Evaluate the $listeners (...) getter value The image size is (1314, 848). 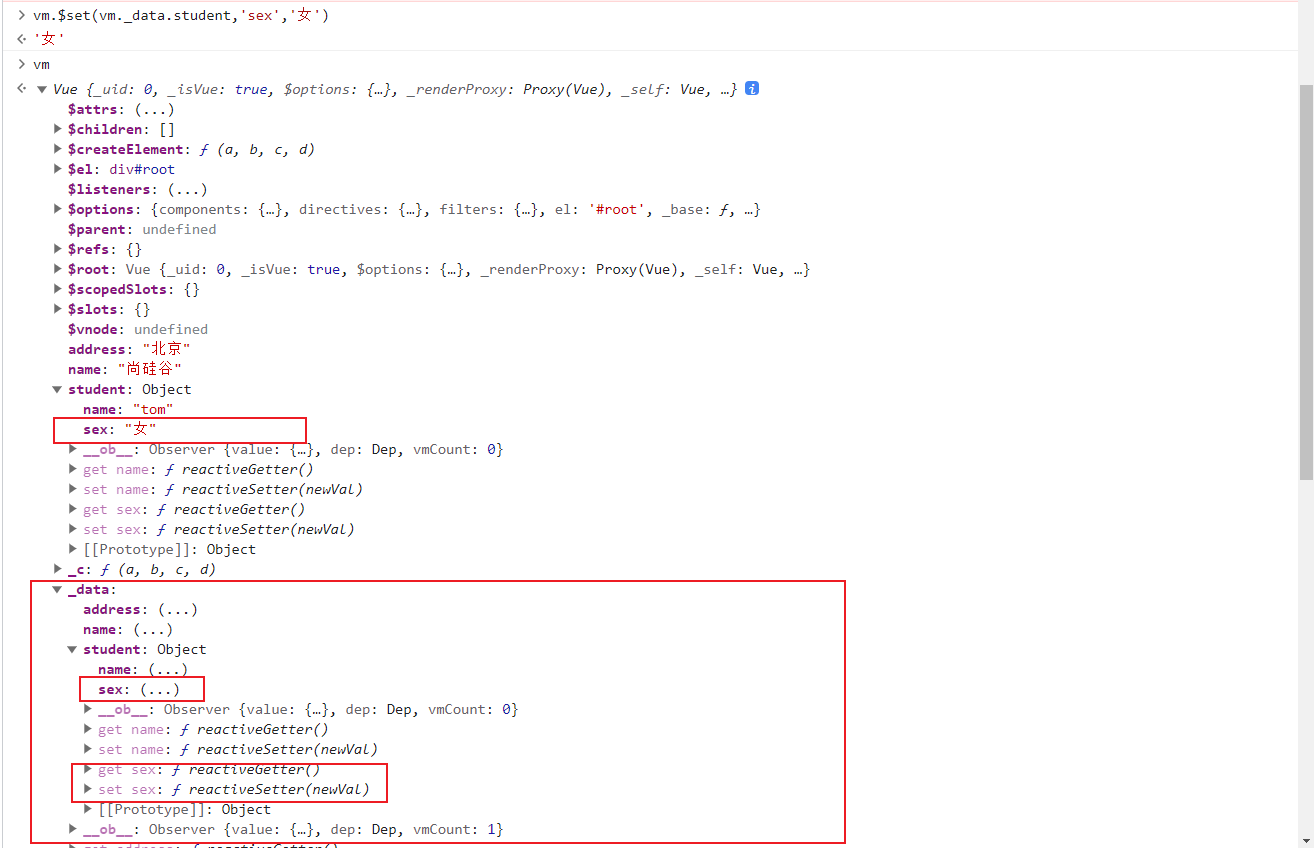[187, 189]
